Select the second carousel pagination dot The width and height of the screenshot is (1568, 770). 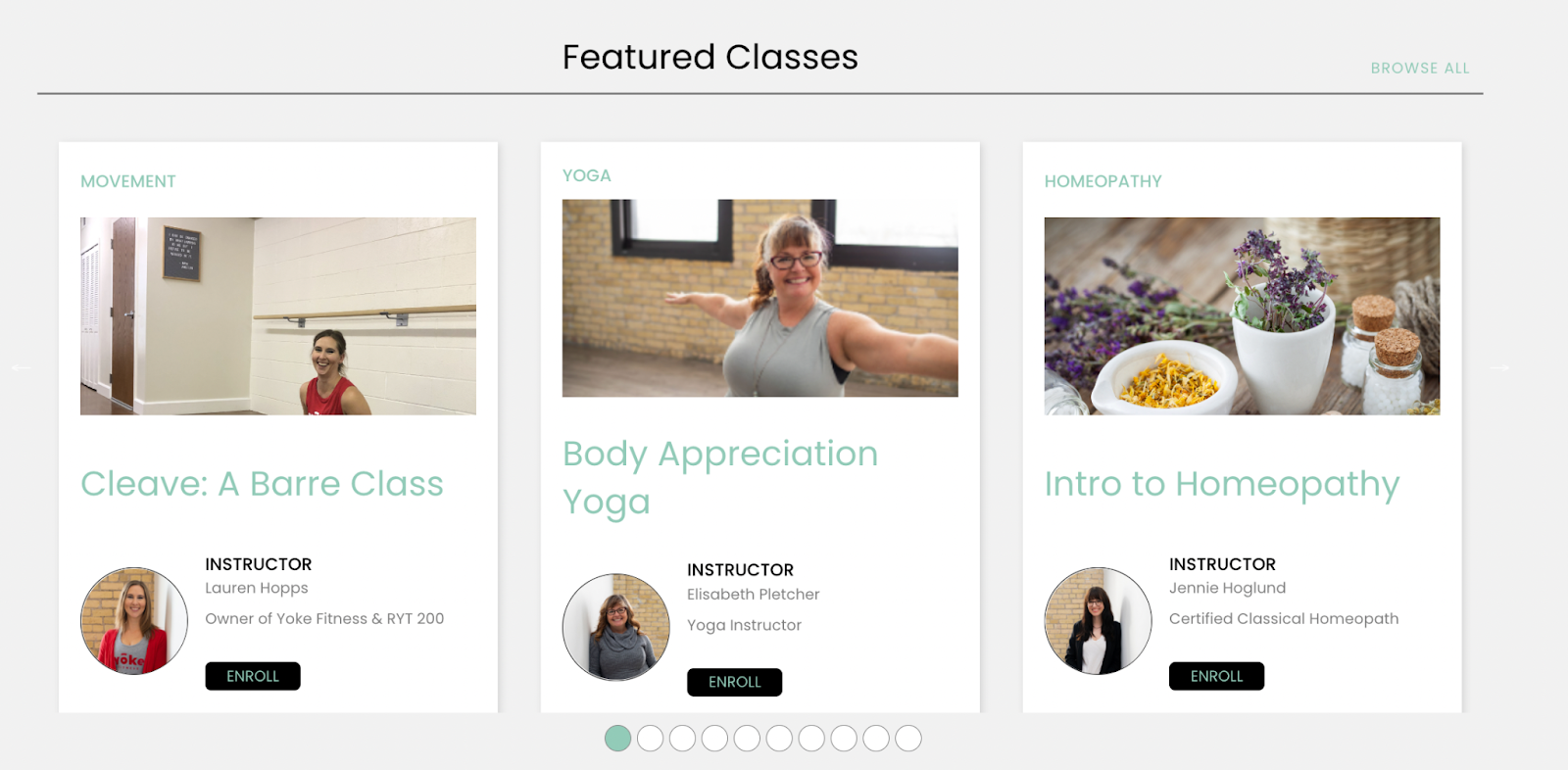pos(650,739)
